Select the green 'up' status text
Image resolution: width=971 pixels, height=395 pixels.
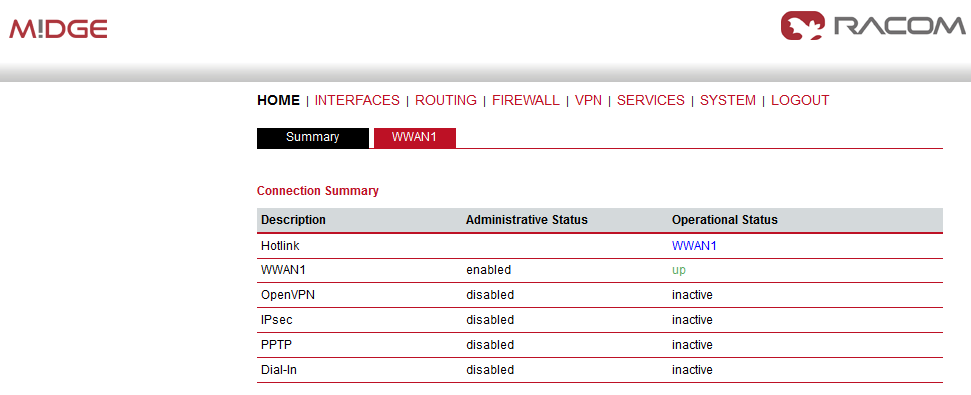coord(679,271)
